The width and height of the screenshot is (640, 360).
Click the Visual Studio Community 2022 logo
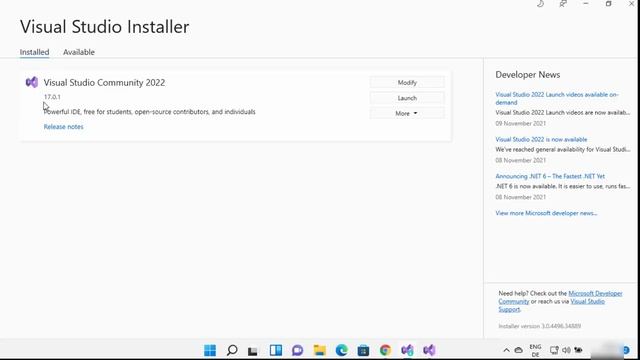coord(32,82)
